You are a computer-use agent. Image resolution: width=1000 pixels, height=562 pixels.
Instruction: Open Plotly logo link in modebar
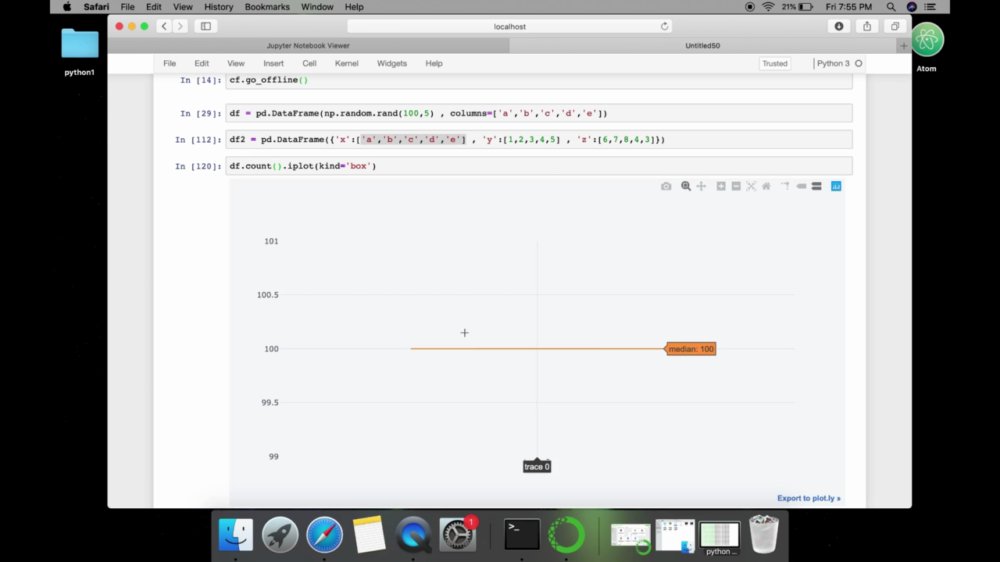click(x=836, y=186)
